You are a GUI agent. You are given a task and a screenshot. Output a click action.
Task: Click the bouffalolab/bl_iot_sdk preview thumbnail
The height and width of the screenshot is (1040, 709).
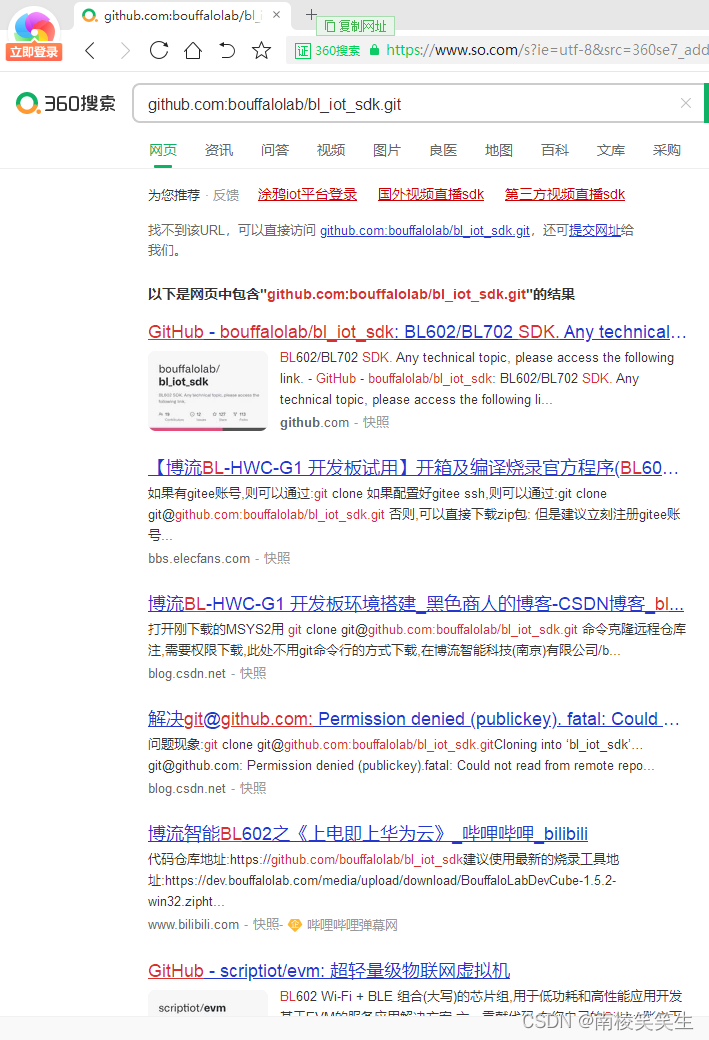click(208, 391)
